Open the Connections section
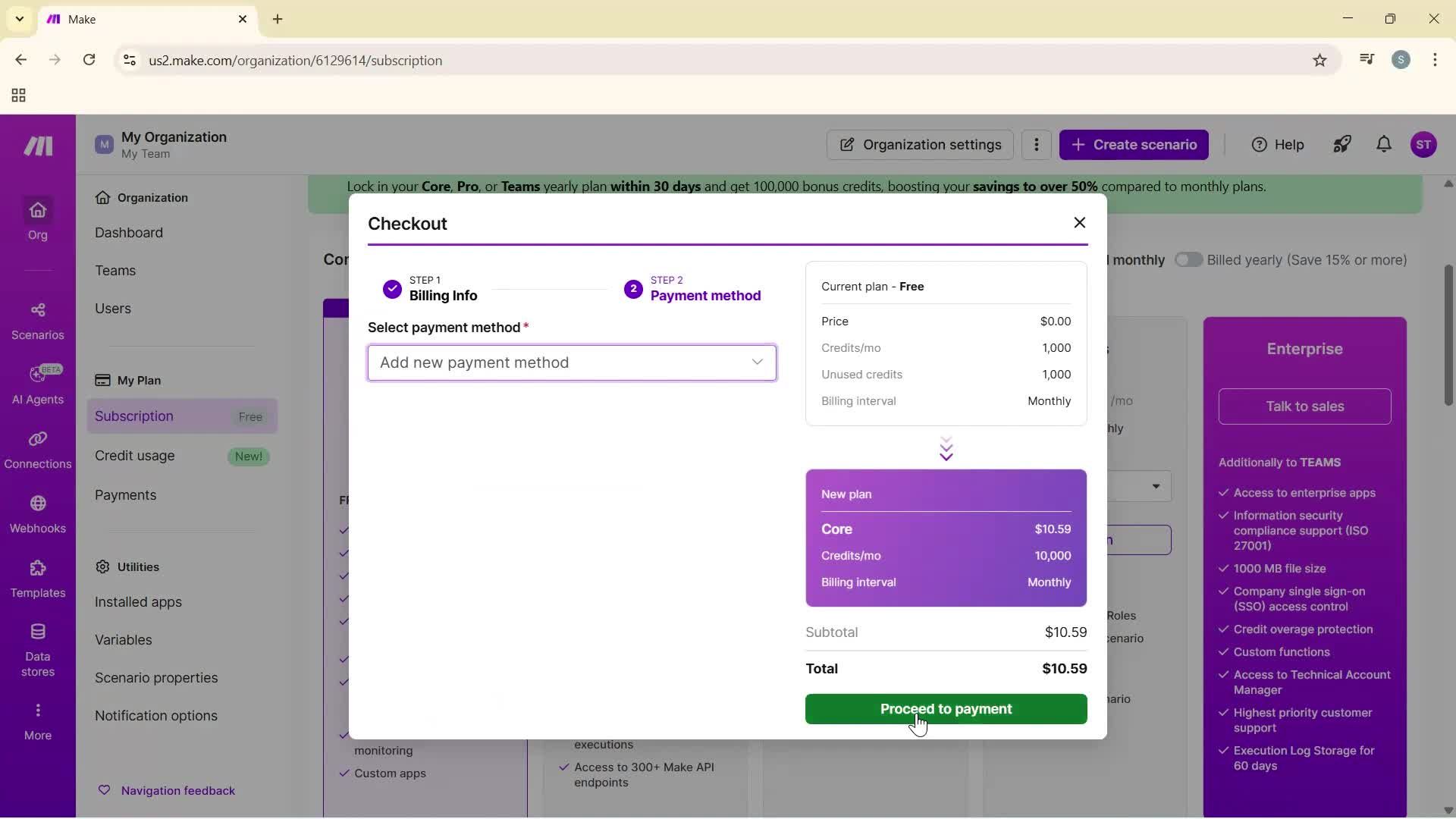Screen dimensions: 1456x819 [x=37, y=450]
